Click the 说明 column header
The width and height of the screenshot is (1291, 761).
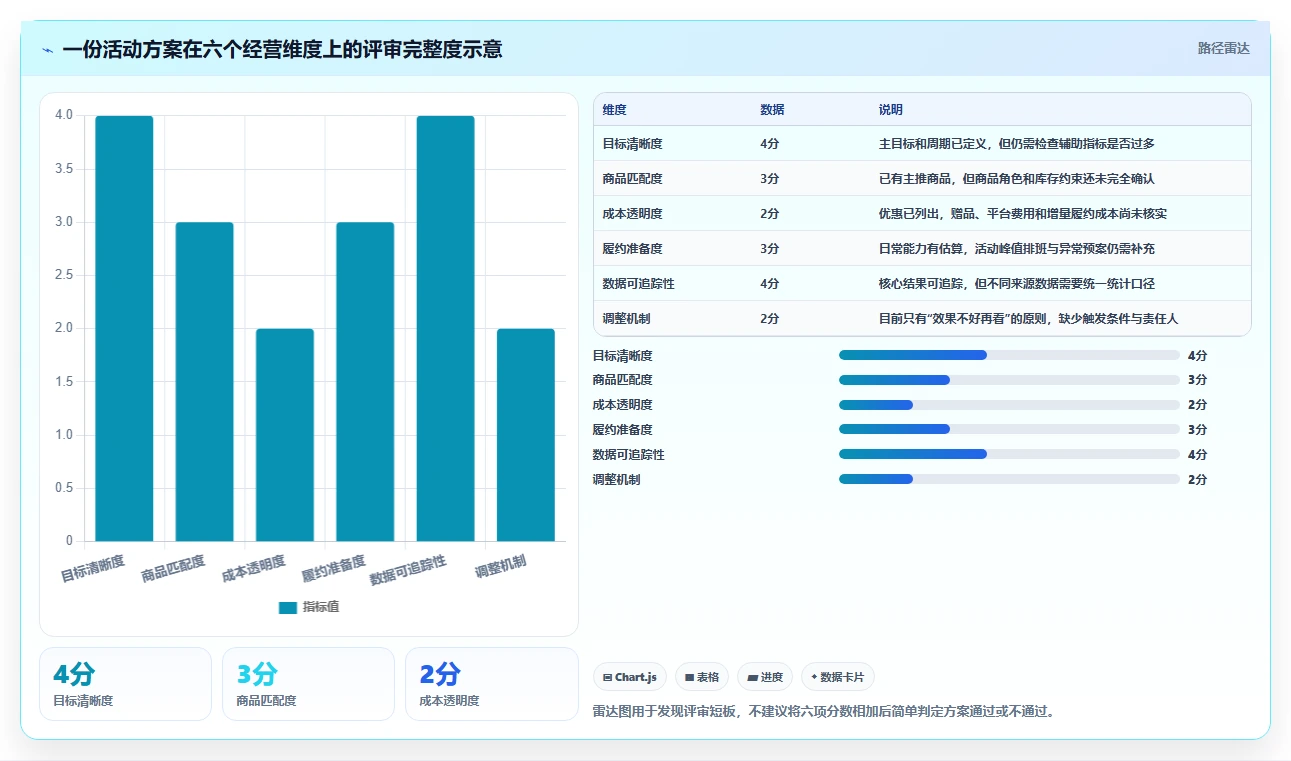click(891, 110)
